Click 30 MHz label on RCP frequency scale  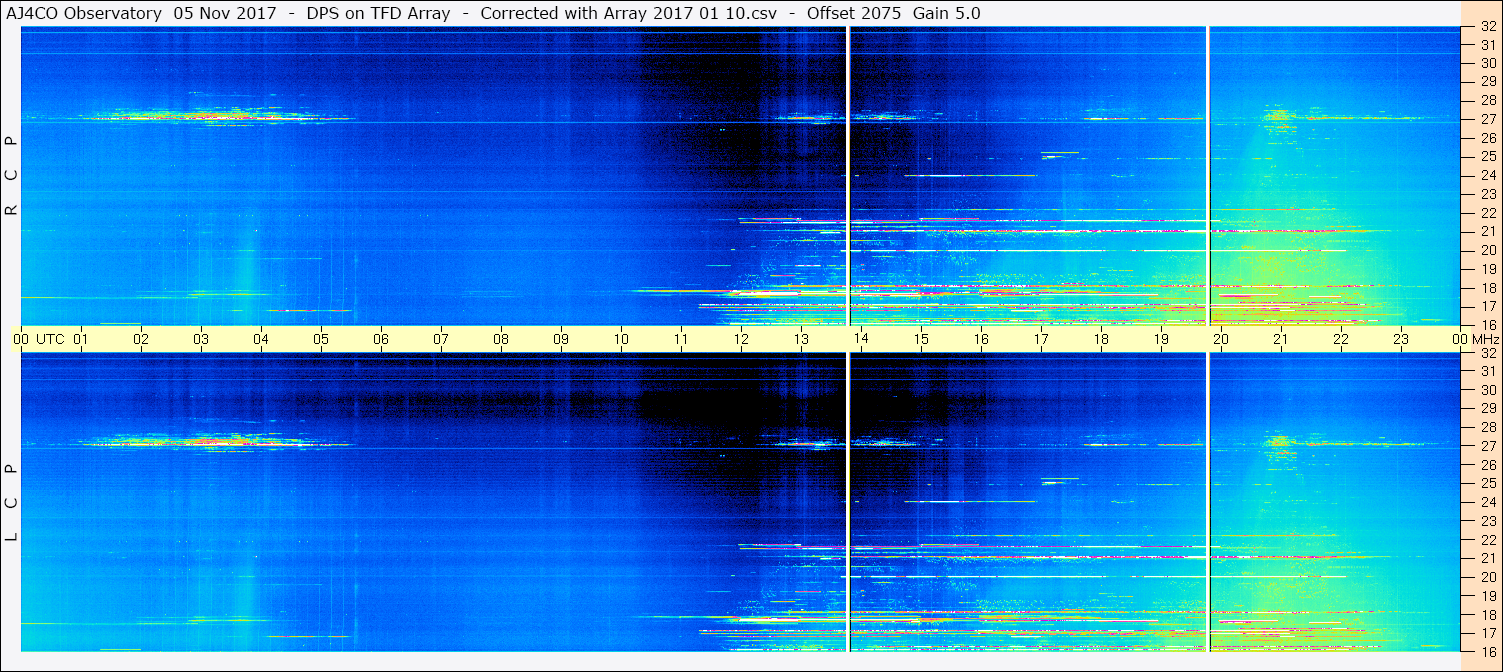1487,63
